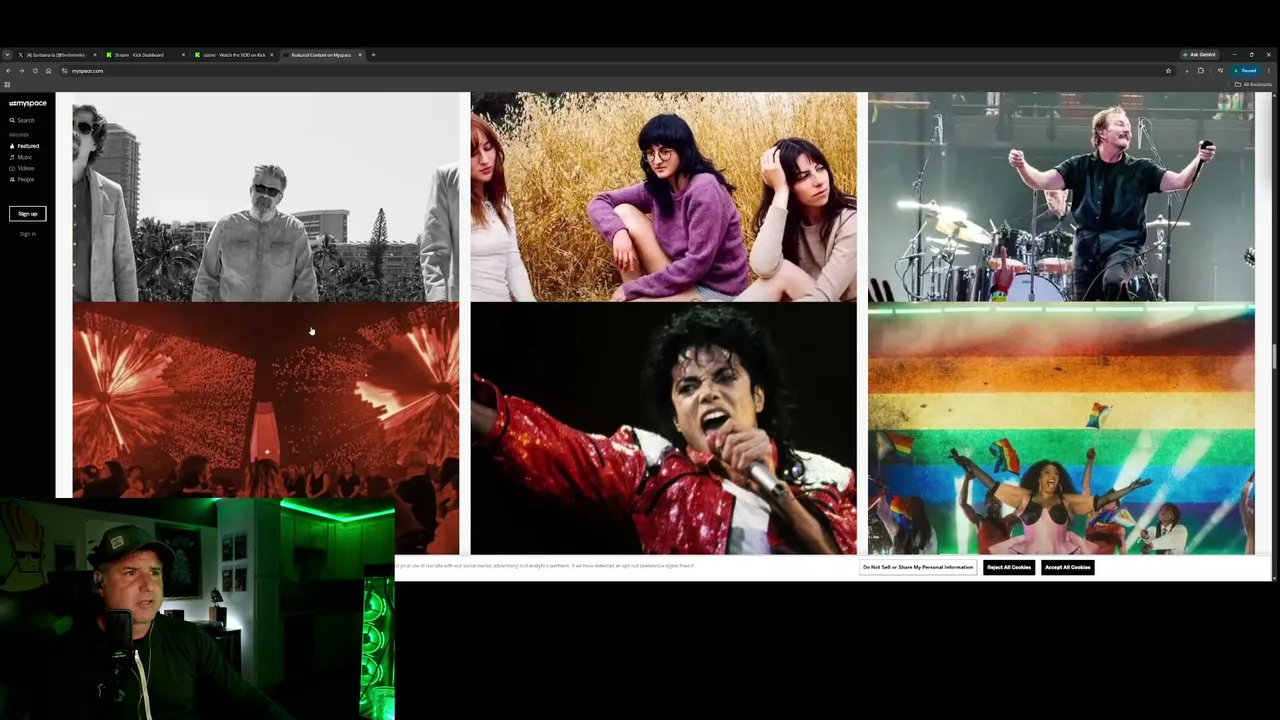The image size is (1280, 720).
Task: Bookmark this page with the star icon
Action: (1168, 71)
